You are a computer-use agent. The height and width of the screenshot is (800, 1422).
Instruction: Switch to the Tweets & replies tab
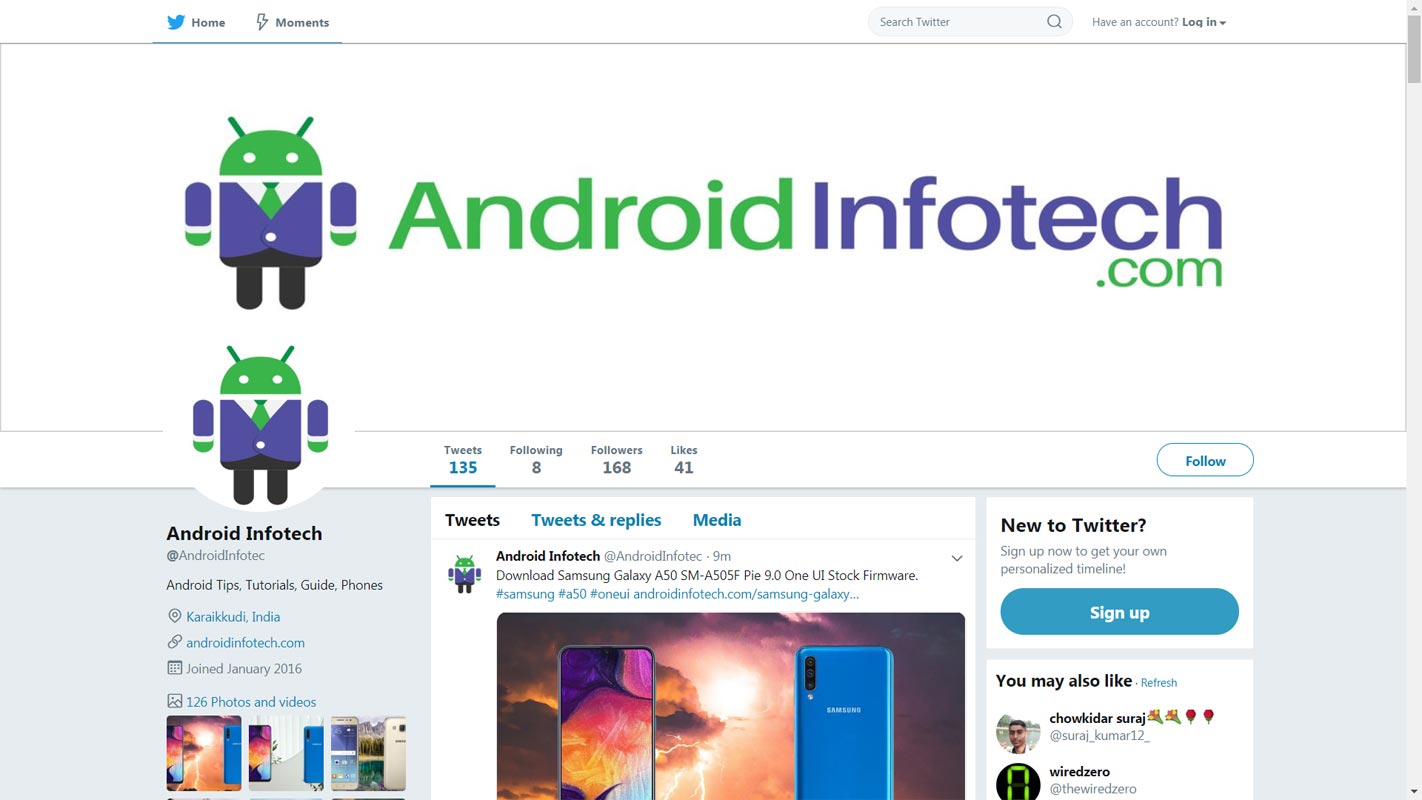[x=596, y=520]
